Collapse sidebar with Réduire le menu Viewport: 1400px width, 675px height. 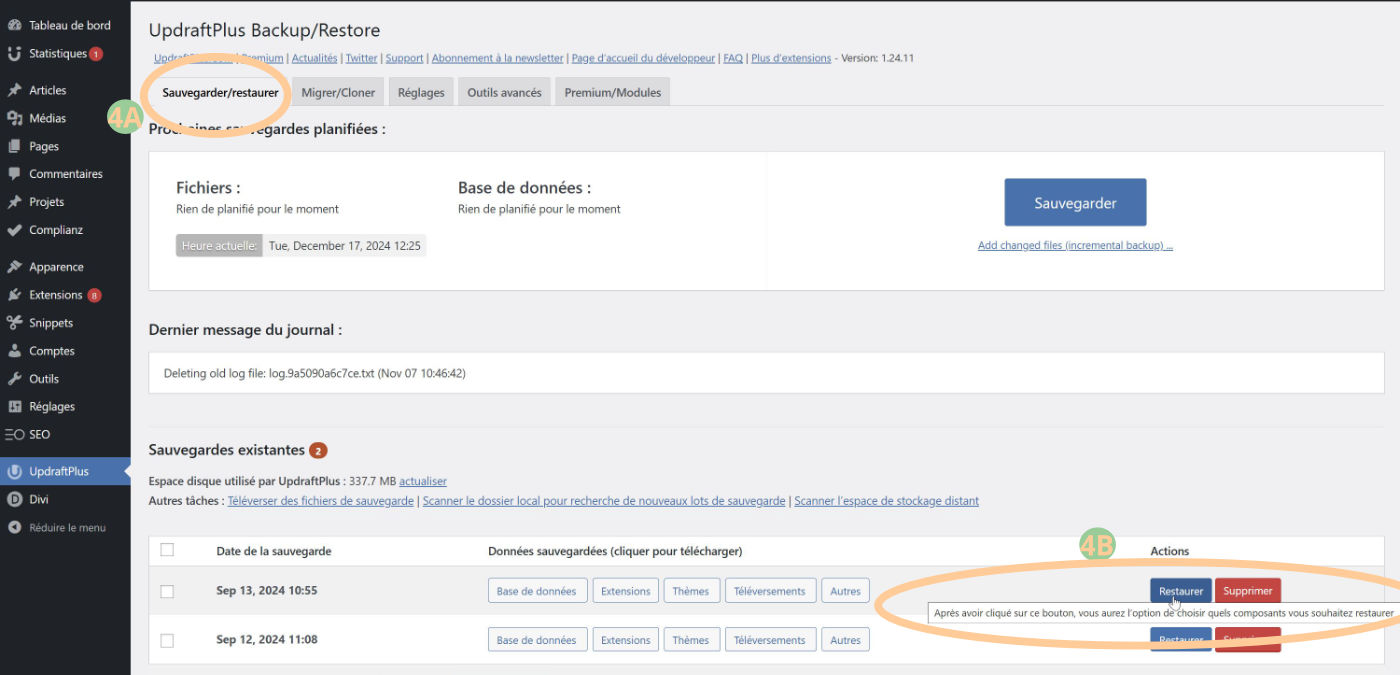56,527
